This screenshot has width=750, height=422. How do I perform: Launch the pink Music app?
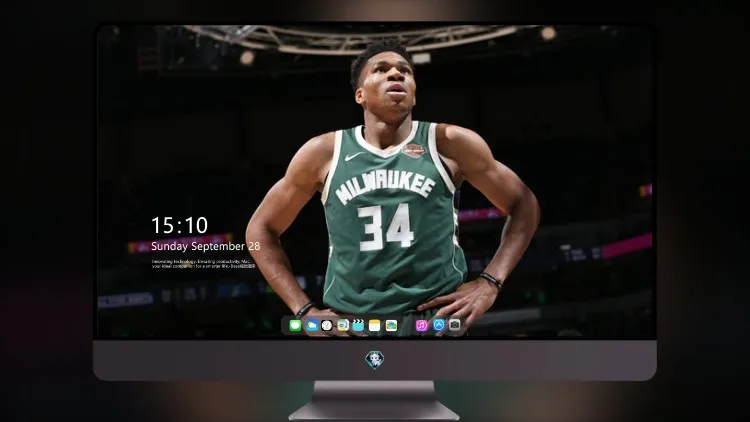421,325
